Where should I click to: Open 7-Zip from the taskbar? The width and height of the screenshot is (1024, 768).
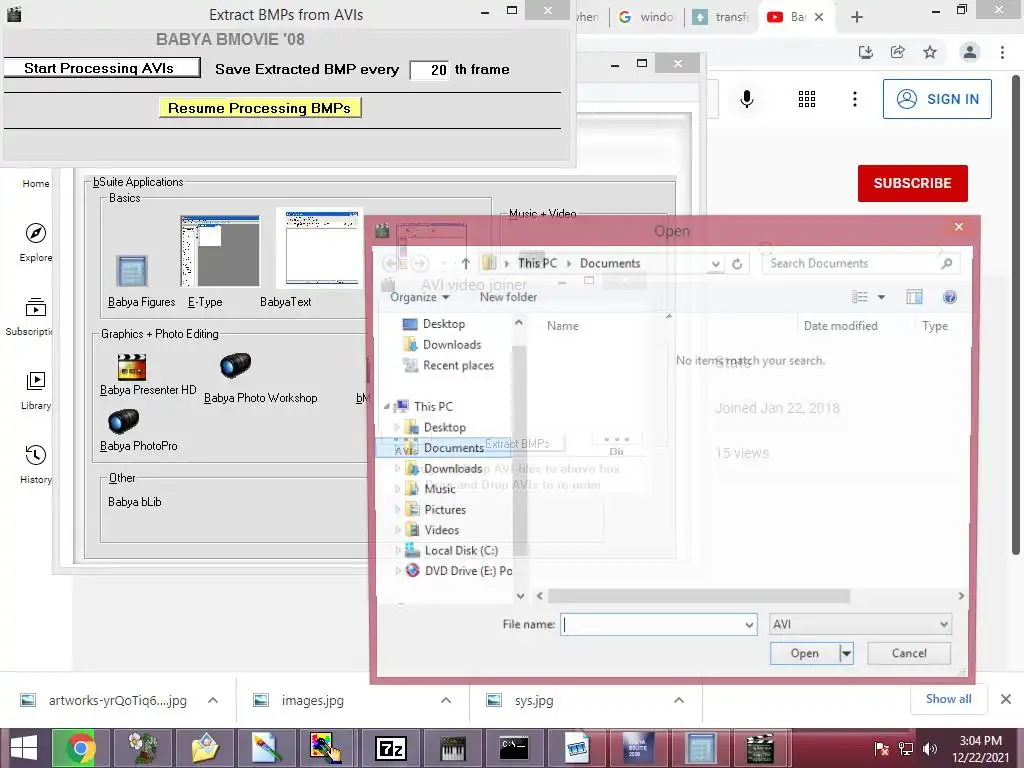click(391, 748)
